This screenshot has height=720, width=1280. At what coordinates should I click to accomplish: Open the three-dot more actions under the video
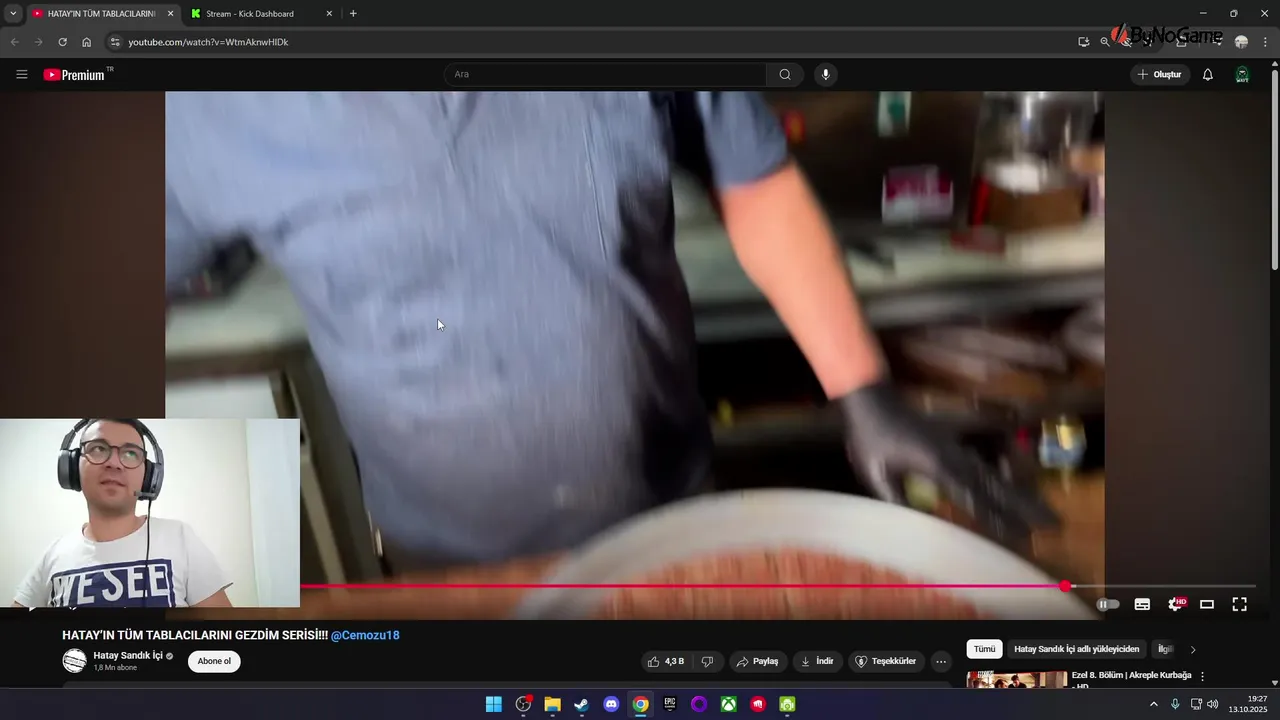coord(940,661)
